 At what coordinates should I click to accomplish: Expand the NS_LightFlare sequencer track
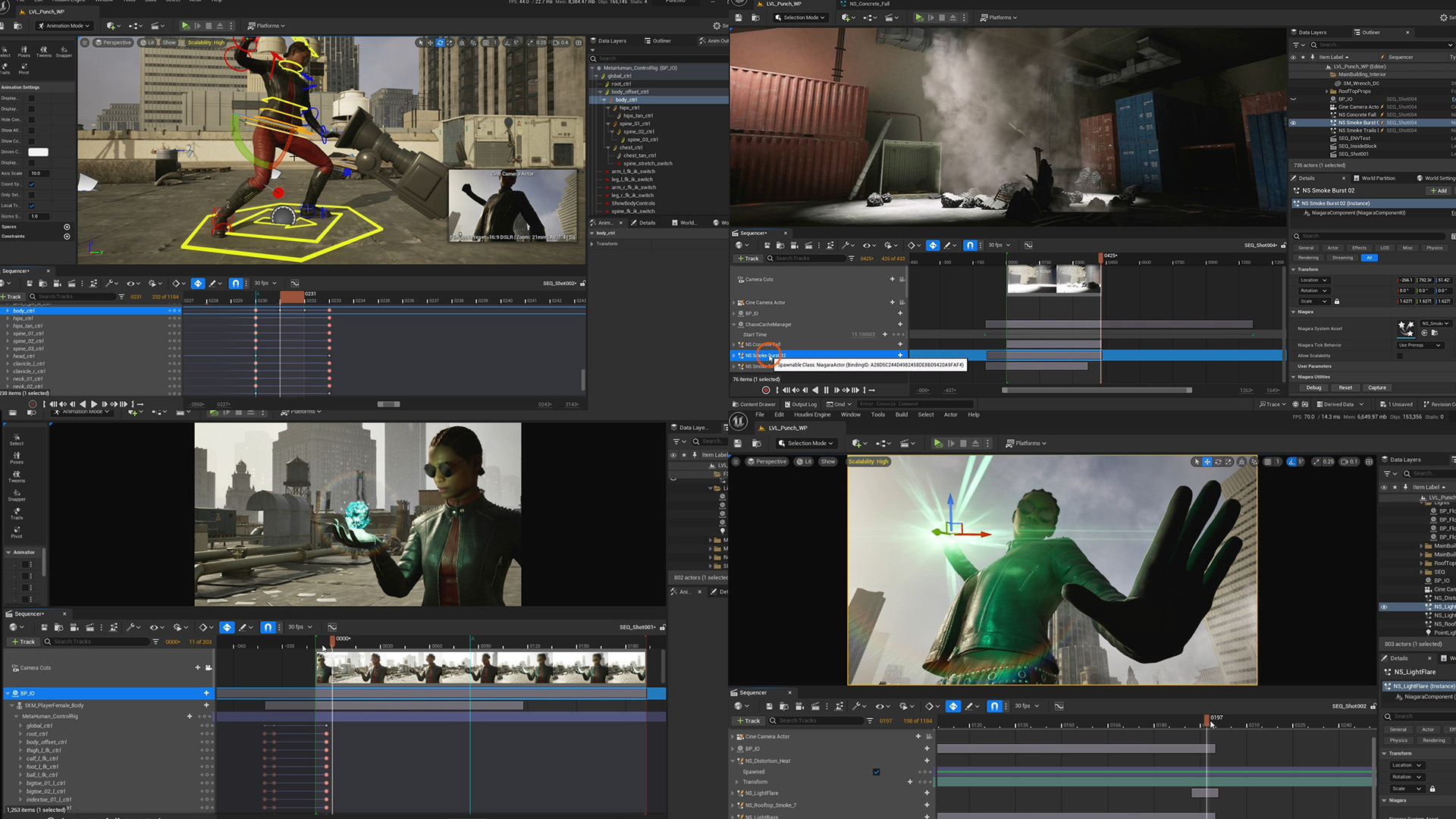[733, 793]
